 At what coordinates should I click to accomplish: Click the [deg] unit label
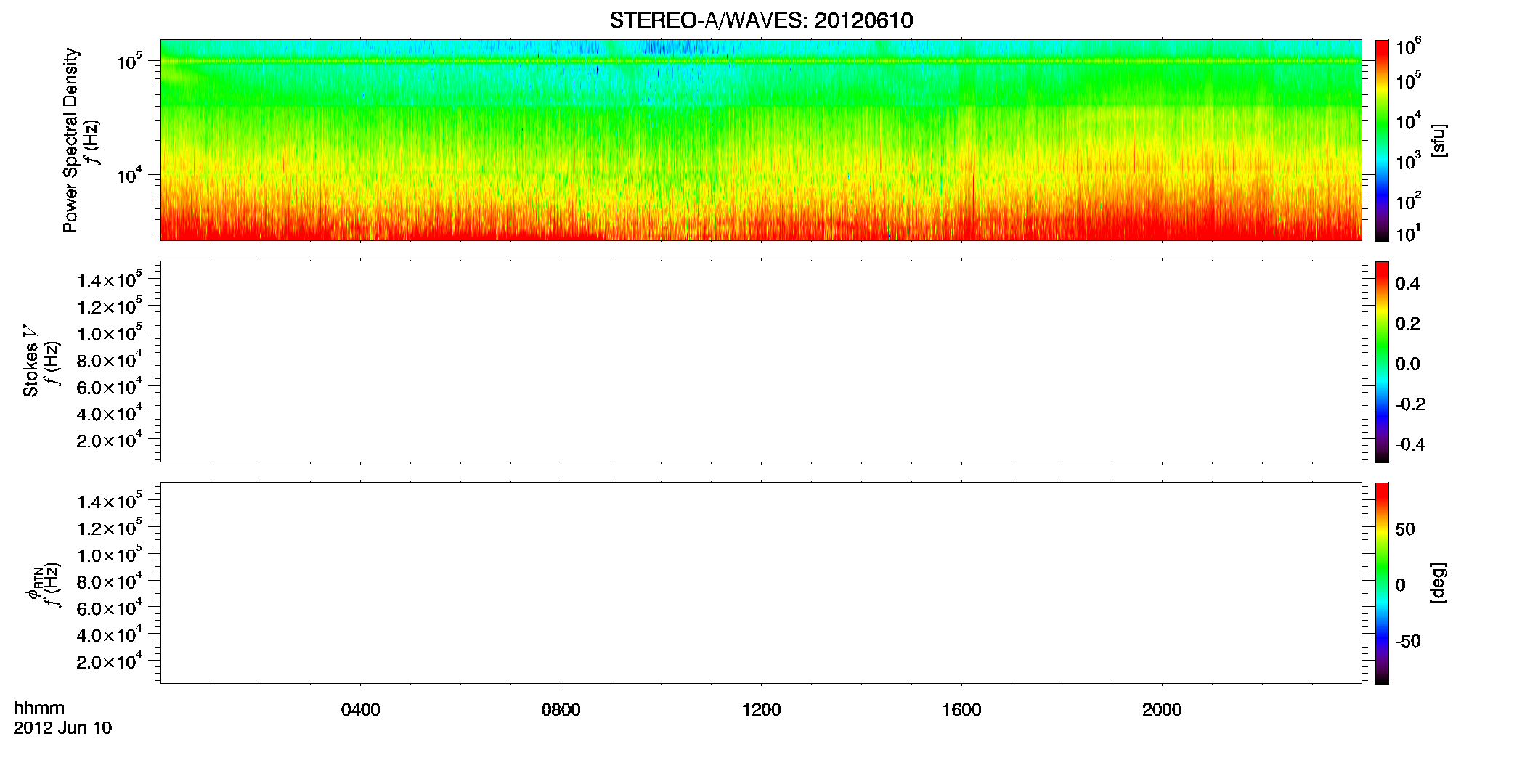tap(1438, 583)
